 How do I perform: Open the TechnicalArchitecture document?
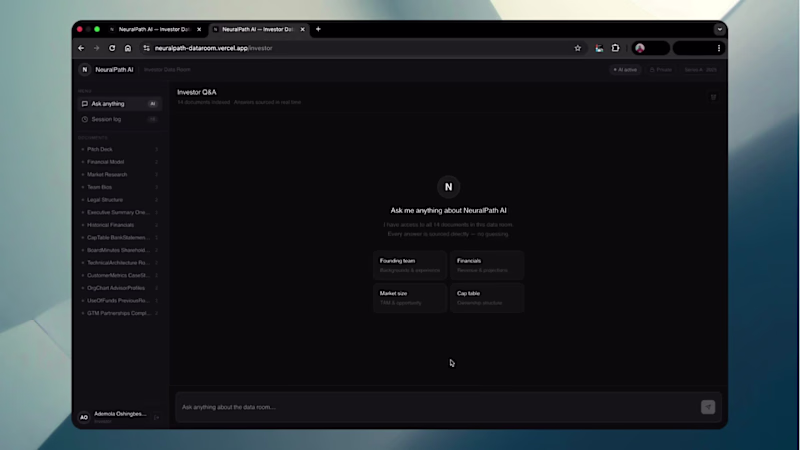point(119,263)
